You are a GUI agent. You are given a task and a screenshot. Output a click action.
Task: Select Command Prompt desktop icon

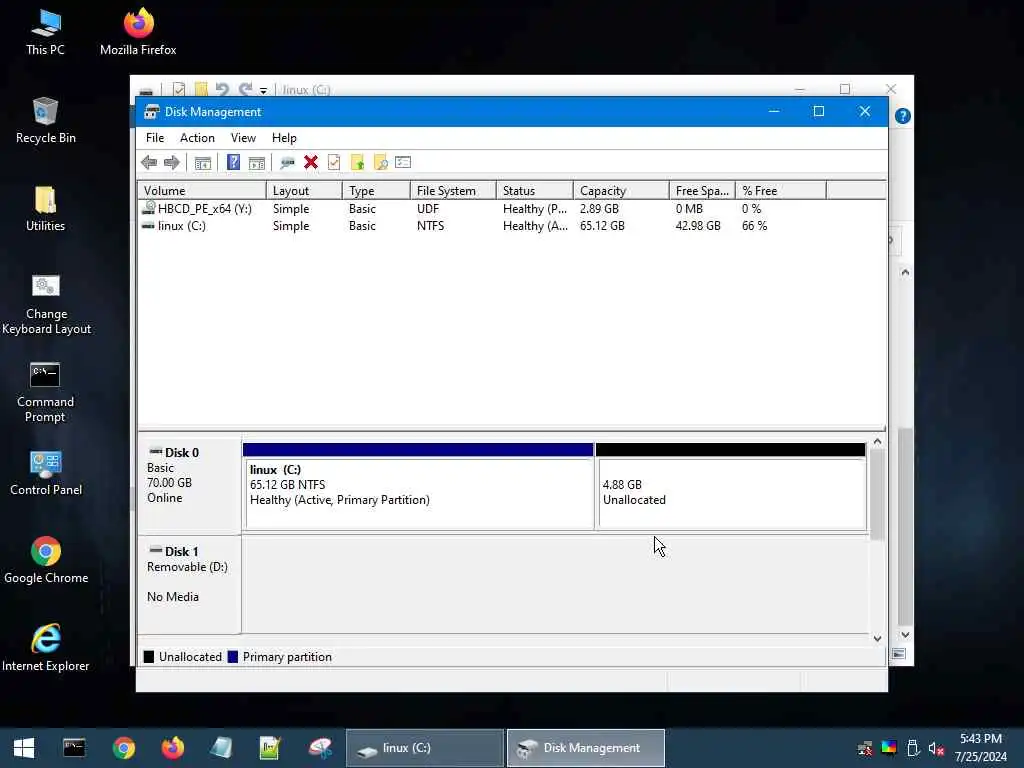(45, 392)
